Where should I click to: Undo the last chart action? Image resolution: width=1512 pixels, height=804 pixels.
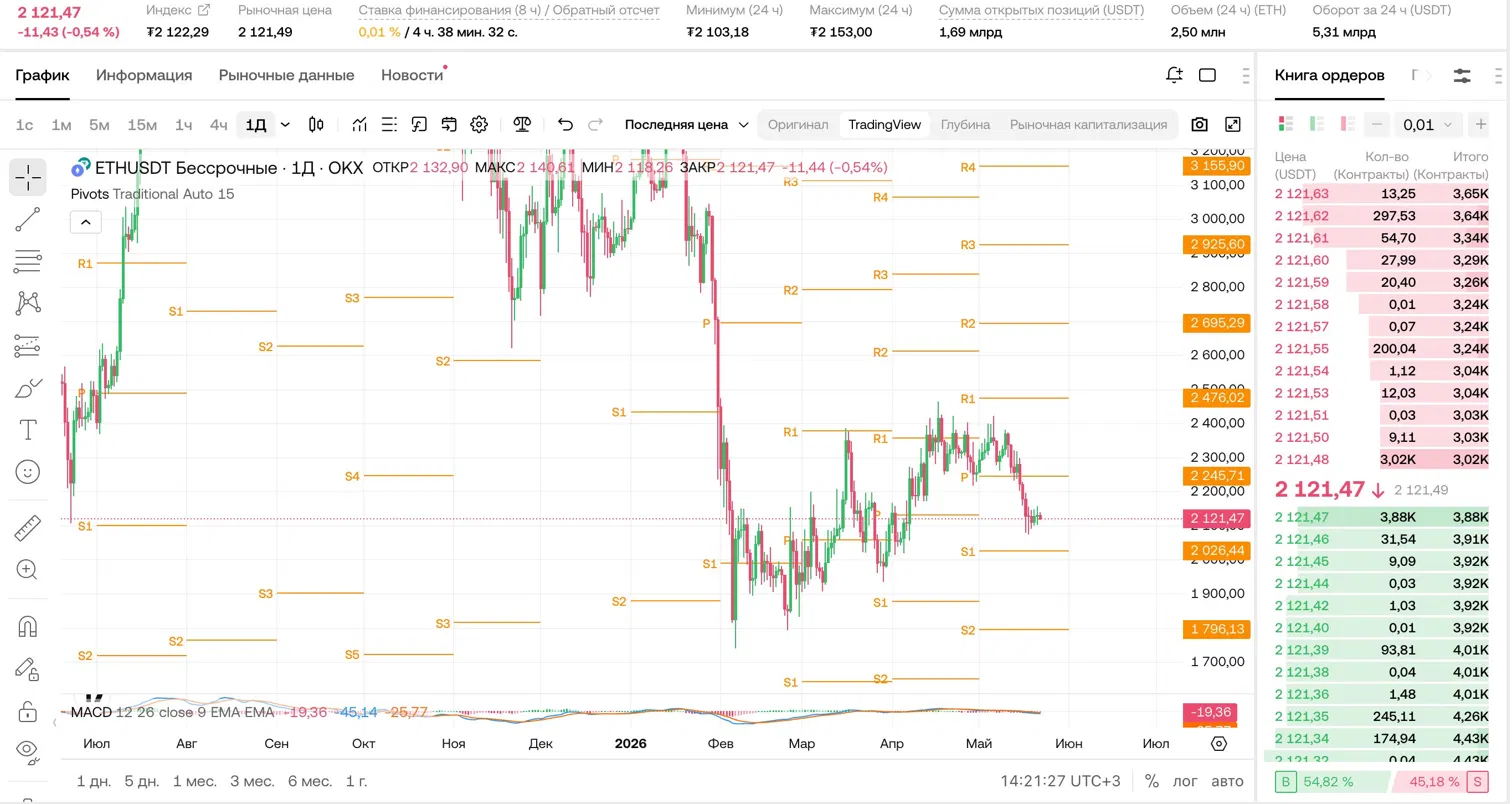pos(565,125)
